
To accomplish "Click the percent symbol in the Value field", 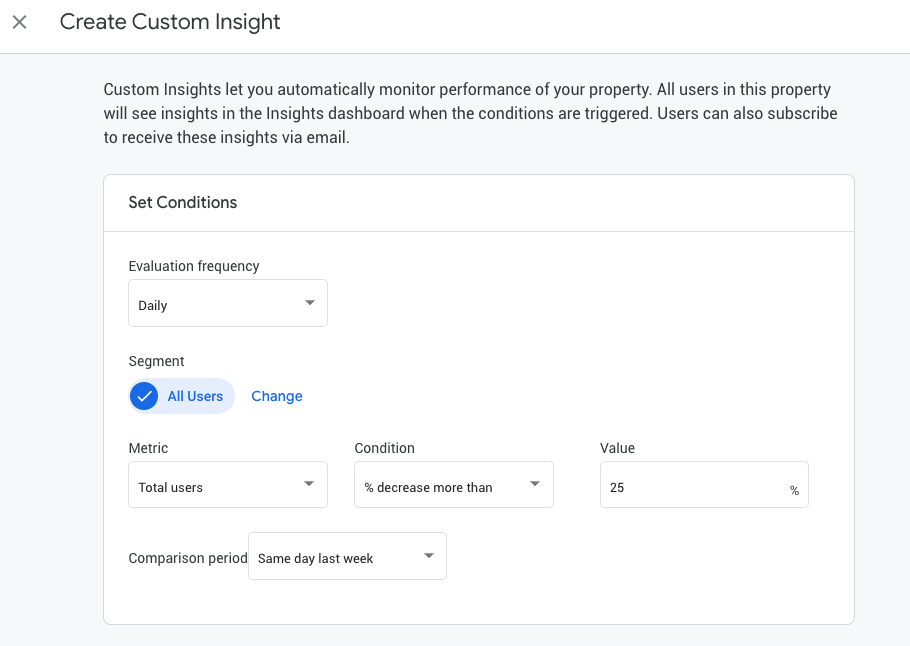I will click(794, 490).
